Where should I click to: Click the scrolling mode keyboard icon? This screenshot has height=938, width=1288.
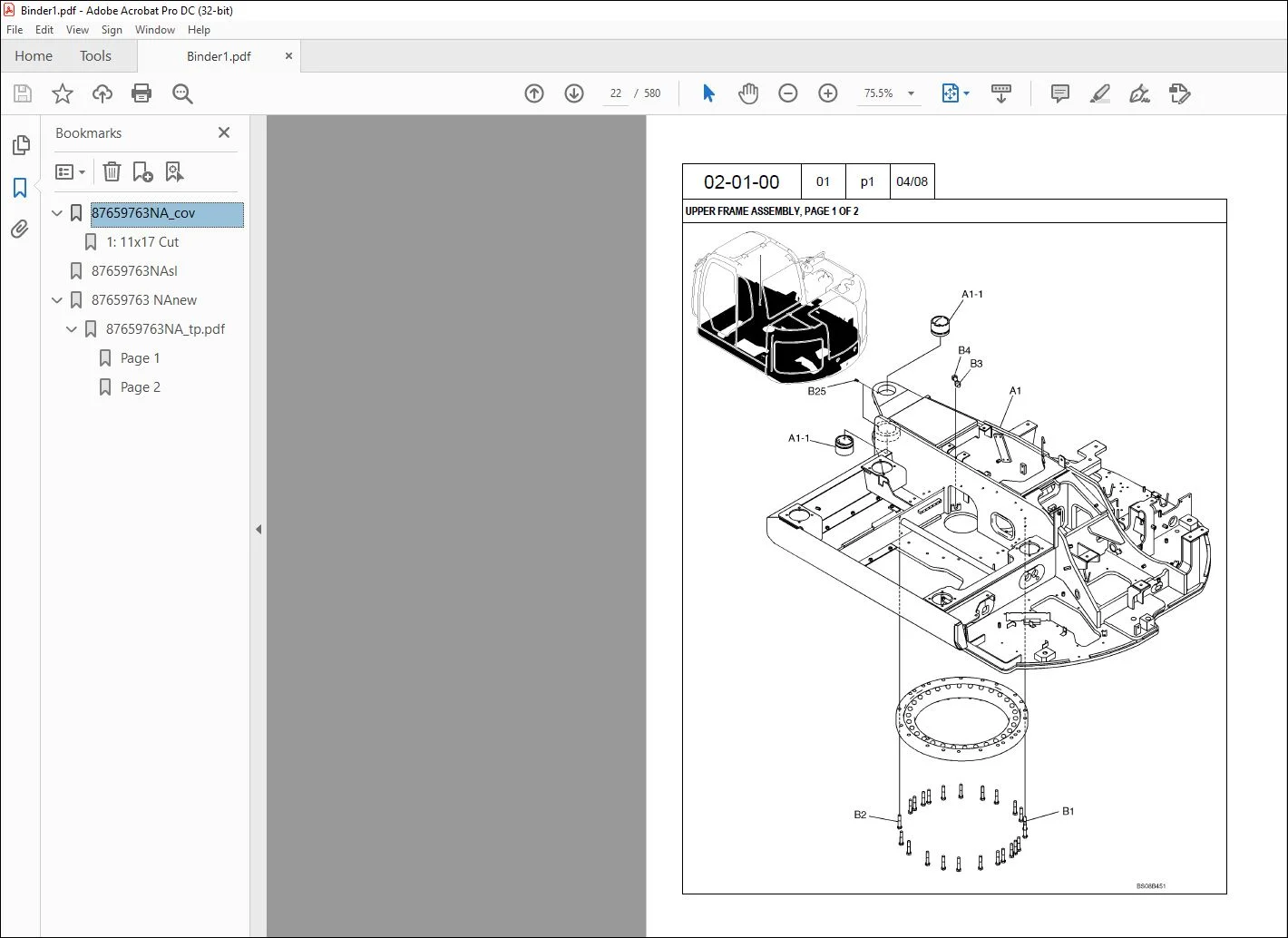[x=1001, y=93]
